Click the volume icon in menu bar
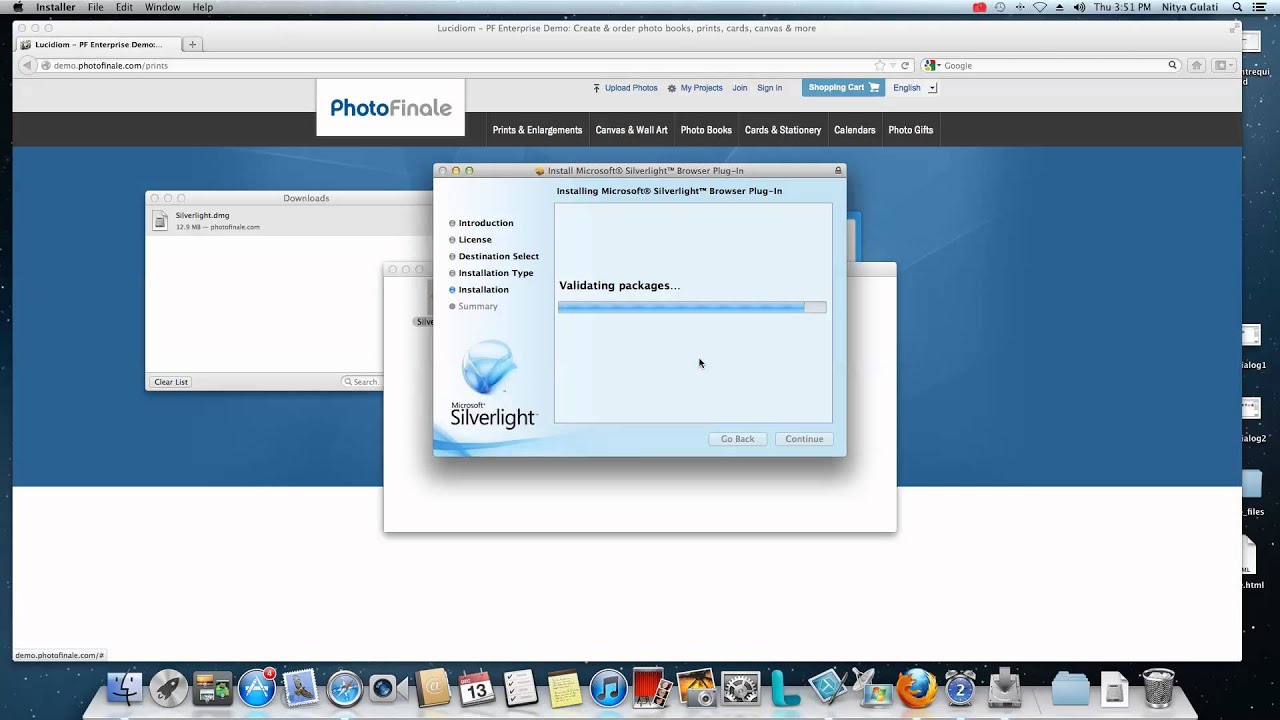Image resolution: width=1280 pixels, height=720 pixels. pos(1079,7)
